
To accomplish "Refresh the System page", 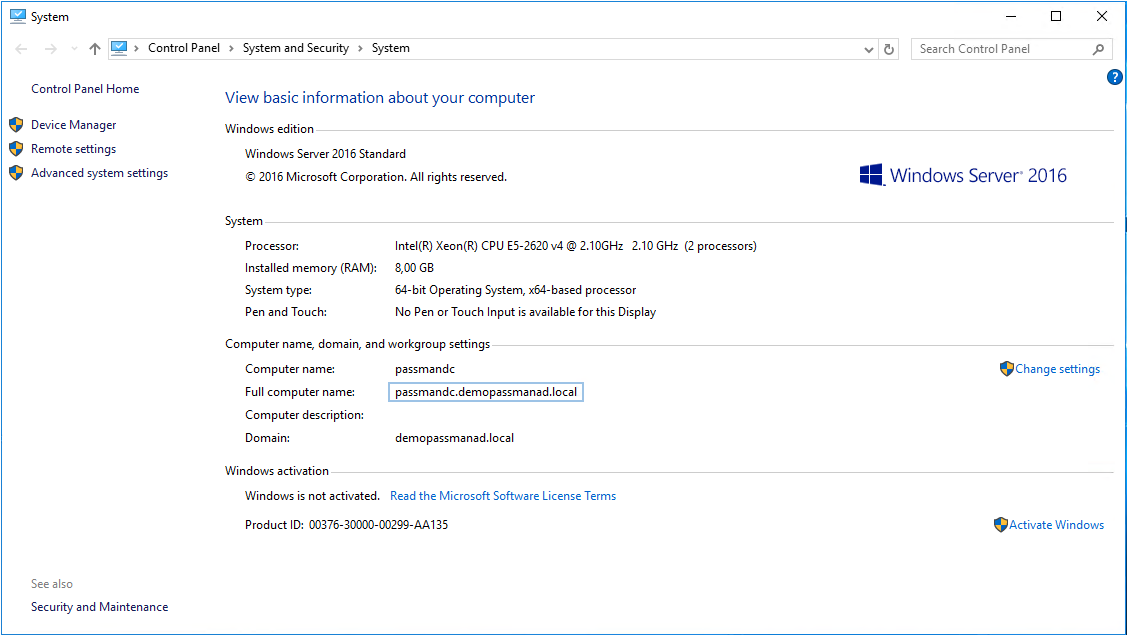I will (889, 49).
